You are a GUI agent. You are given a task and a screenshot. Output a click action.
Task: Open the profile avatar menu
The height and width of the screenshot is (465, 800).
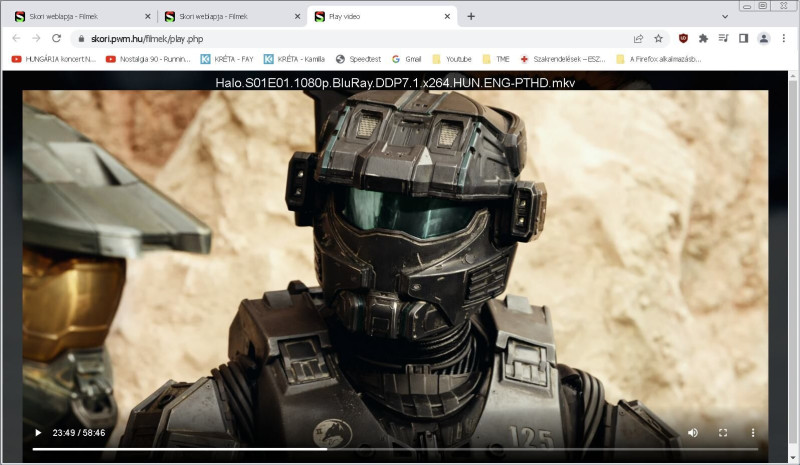point(764,39)
